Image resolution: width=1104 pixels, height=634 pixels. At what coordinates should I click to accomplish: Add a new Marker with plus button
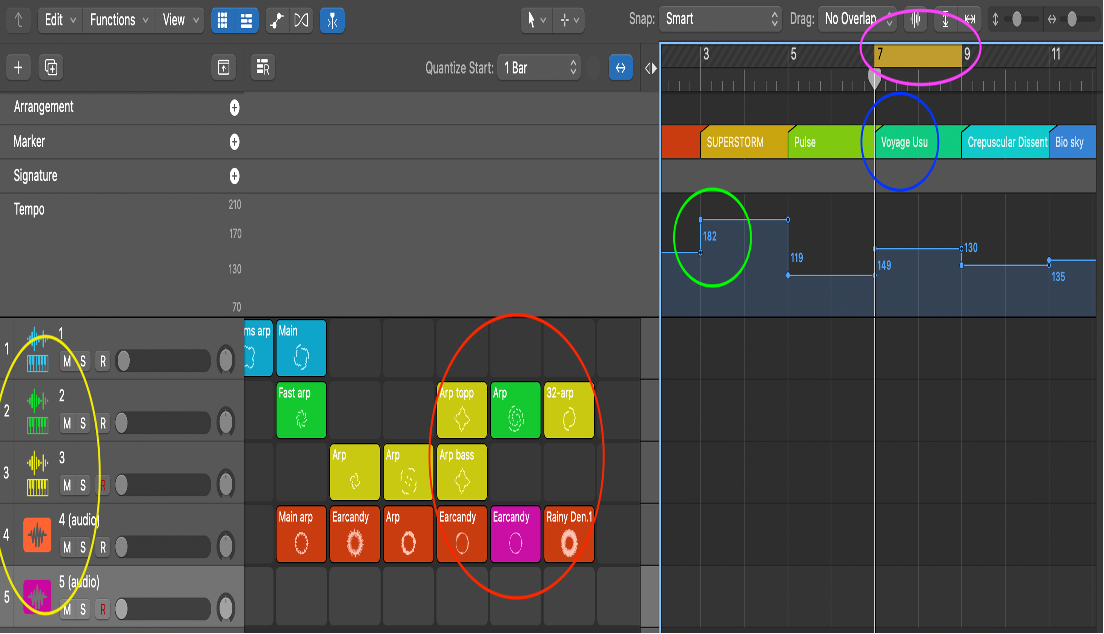pos(234,142)
